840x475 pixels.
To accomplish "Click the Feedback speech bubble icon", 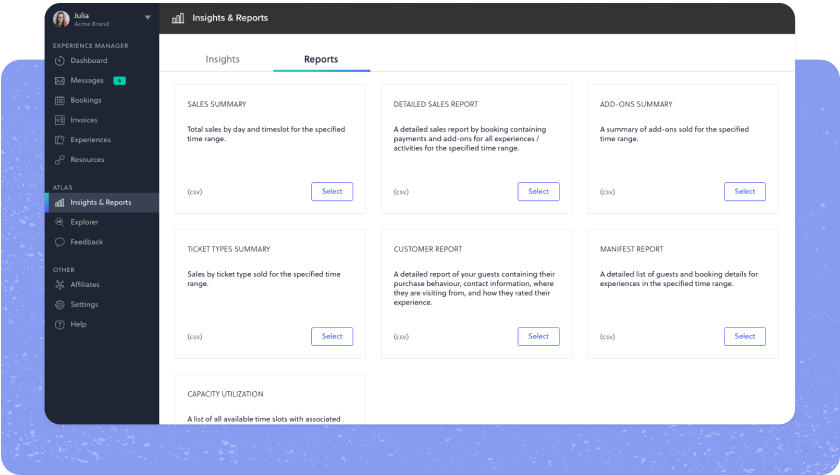I will click(x=60, y=242).
